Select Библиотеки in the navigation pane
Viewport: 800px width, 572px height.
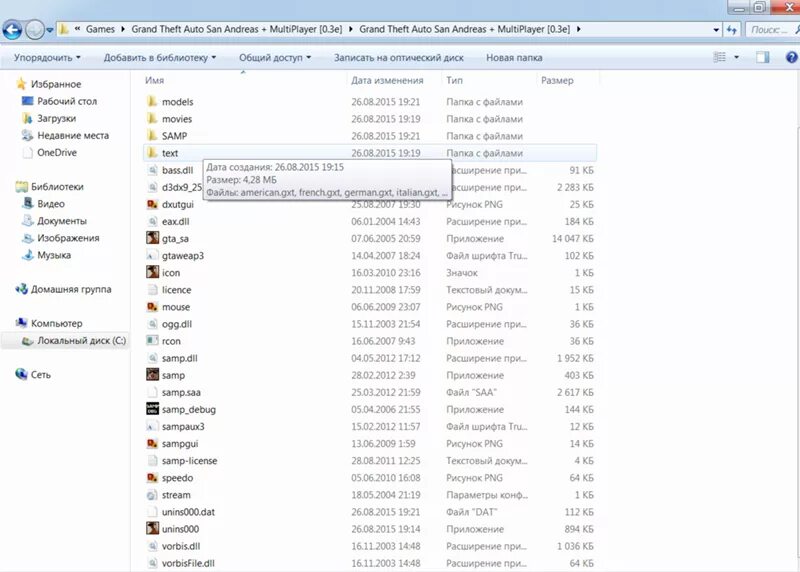[x=57, y=187]
